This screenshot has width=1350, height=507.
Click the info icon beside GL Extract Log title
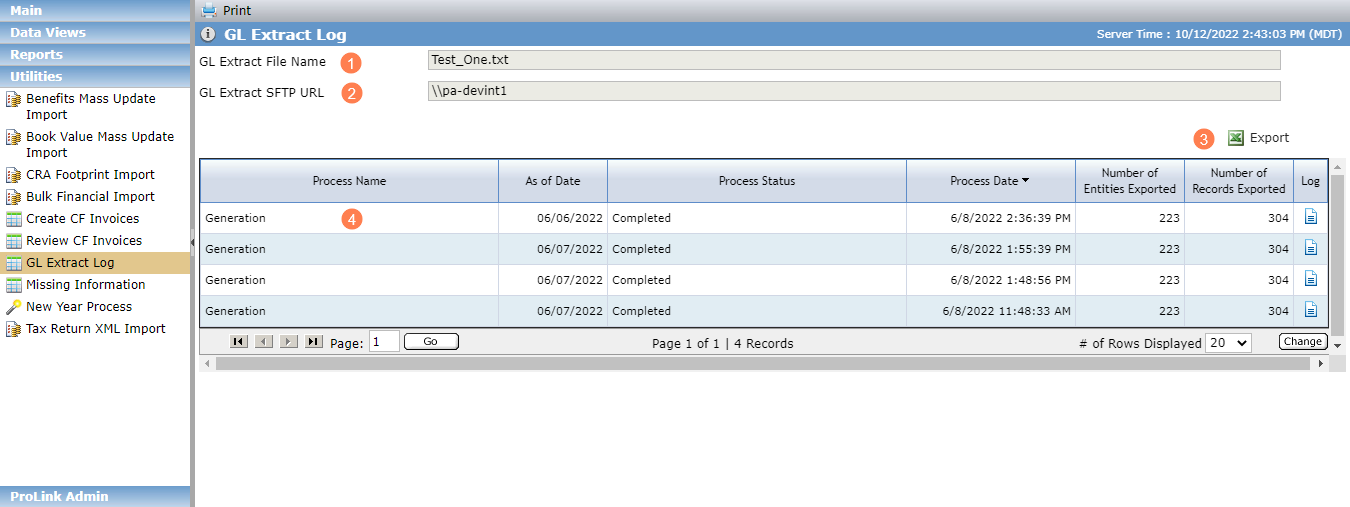coord(208,34)
